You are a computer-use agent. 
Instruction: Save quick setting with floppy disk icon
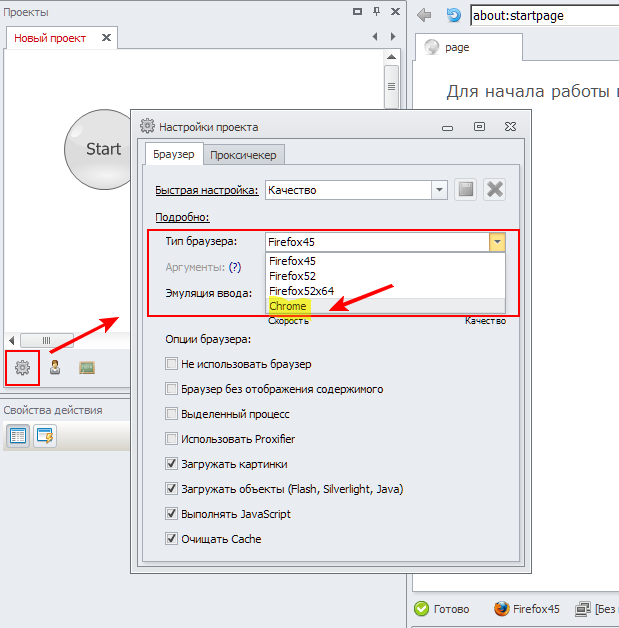point(466,189)
